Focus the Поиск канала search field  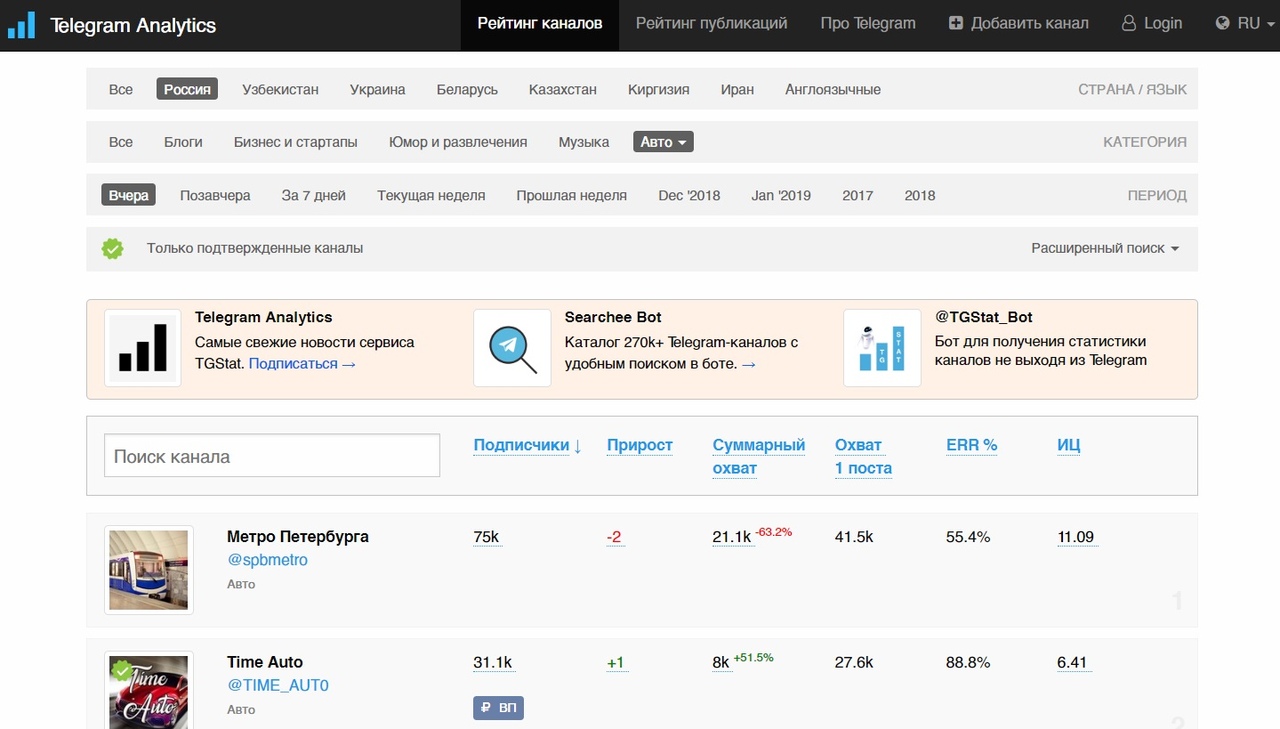(272, 456)
